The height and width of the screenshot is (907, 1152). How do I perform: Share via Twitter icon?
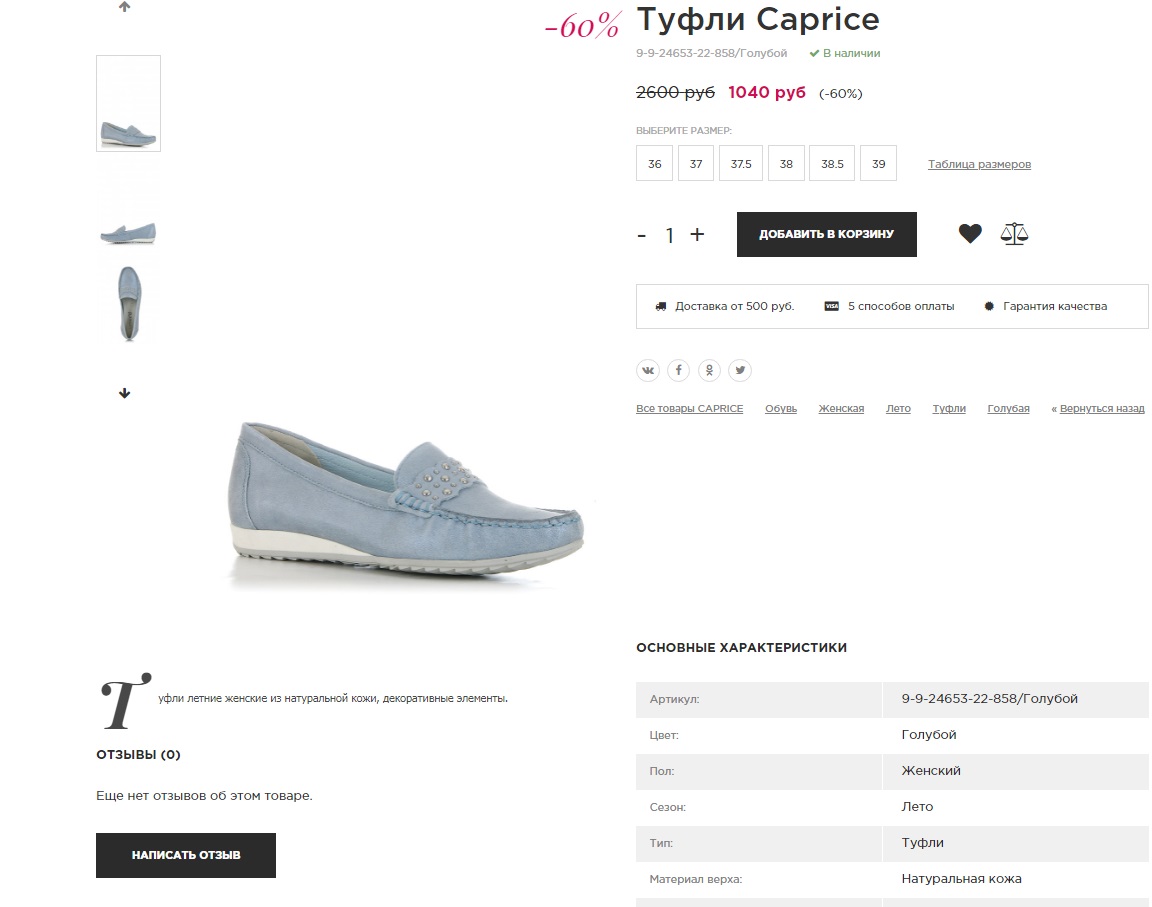741,370
